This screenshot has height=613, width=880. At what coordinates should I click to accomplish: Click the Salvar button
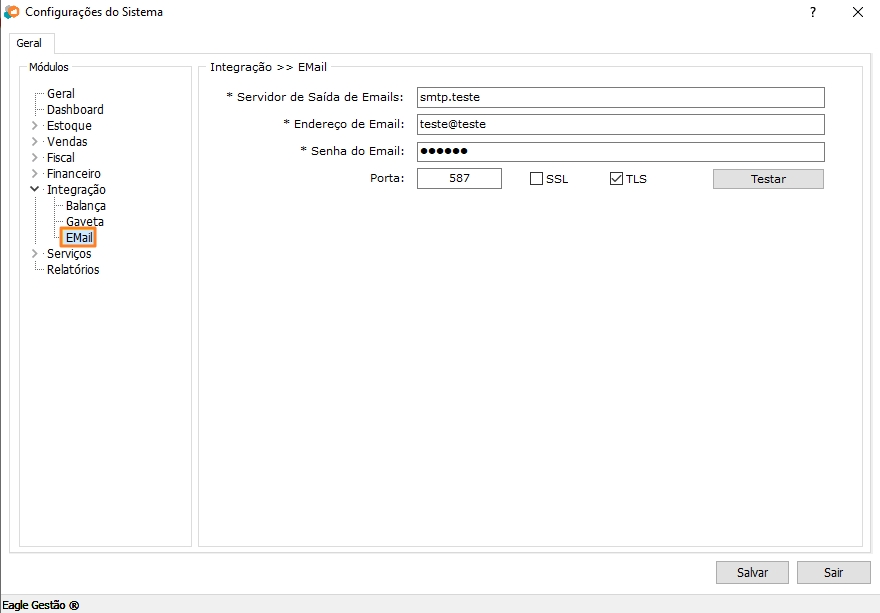pos(752,573)
